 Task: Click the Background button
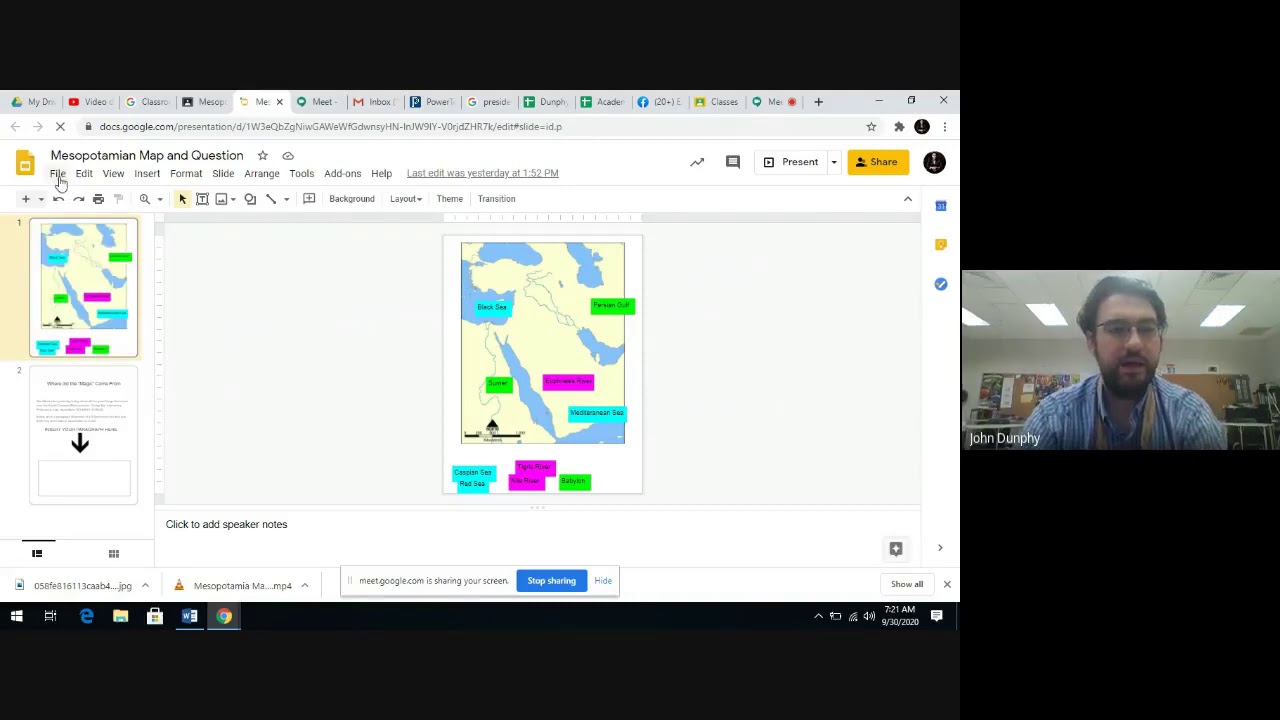coord(352,199)
